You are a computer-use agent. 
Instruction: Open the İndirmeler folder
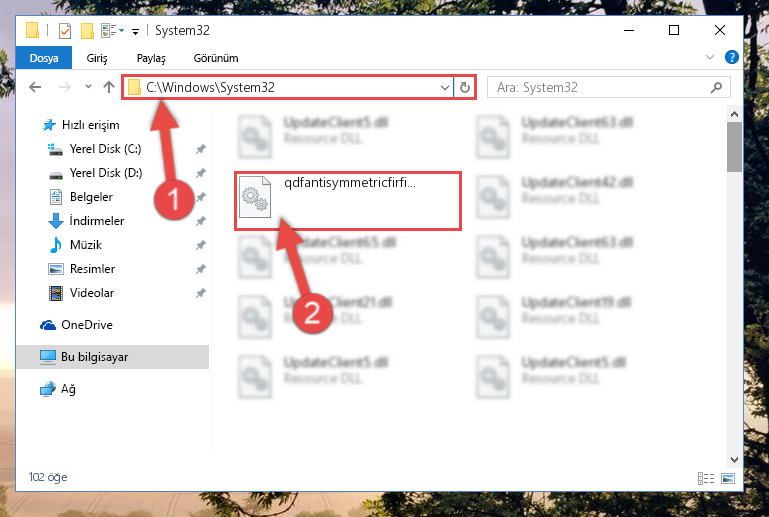click(86, 221)
